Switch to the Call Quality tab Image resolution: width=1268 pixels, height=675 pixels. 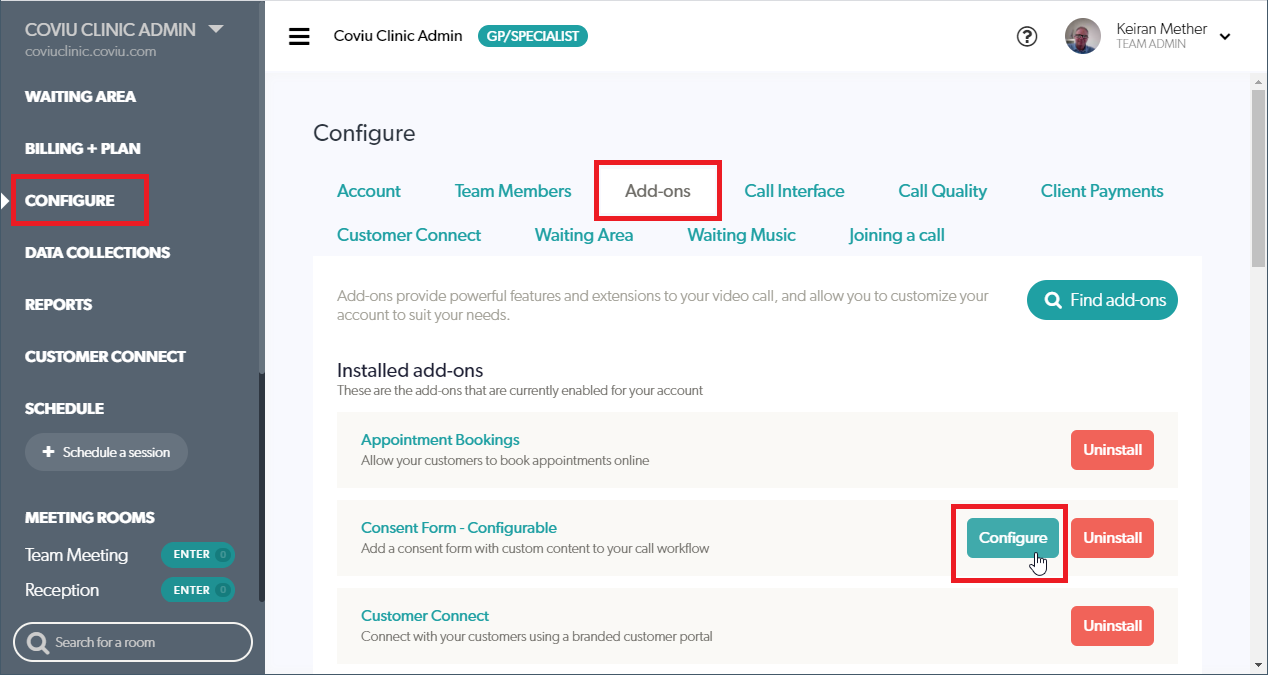[x=942, y=191]
